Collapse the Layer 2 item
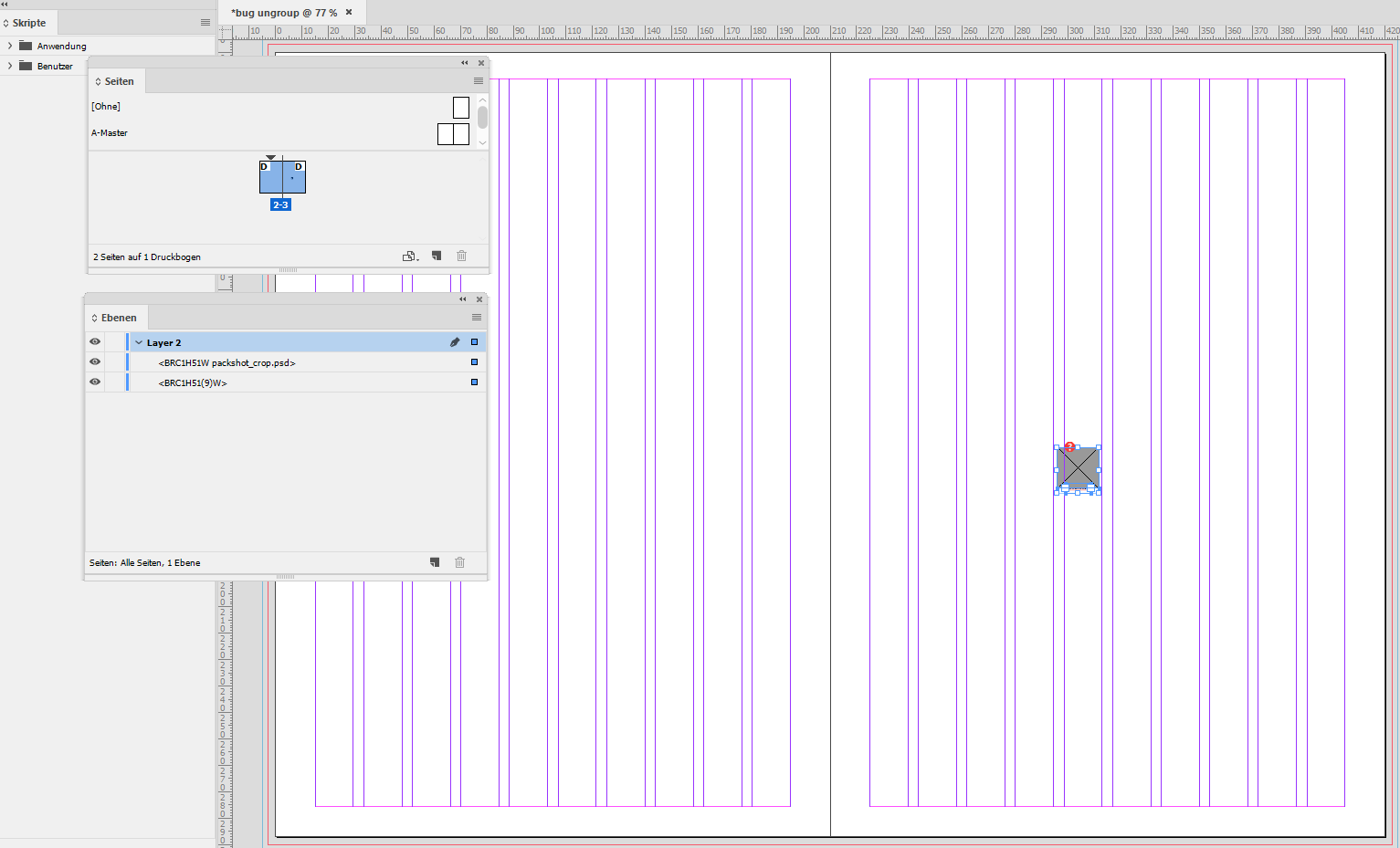Screen dimensions: 1400x848 [x=138, y=341]
